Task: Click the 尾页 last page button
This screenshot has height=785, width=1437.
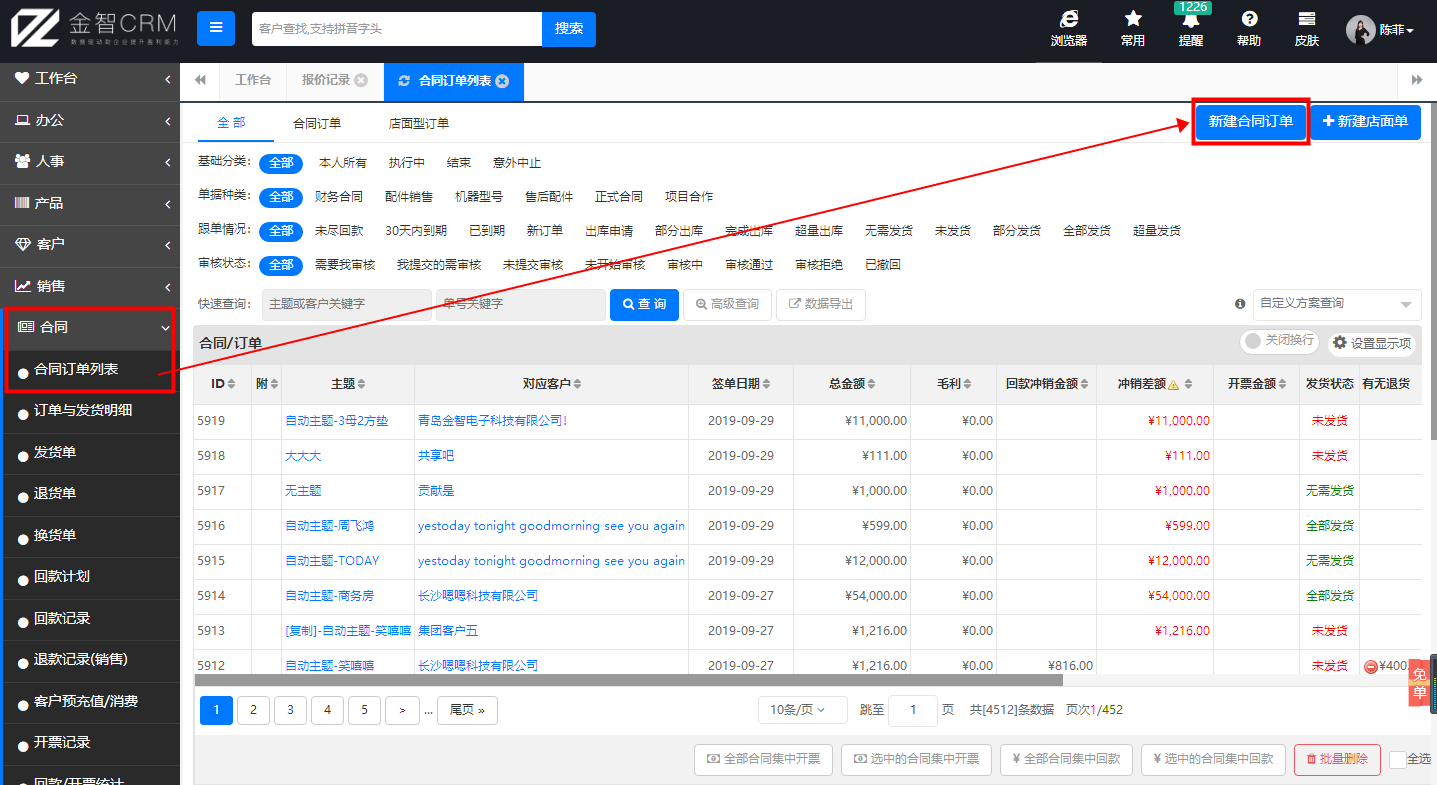Action: [467, 710]
